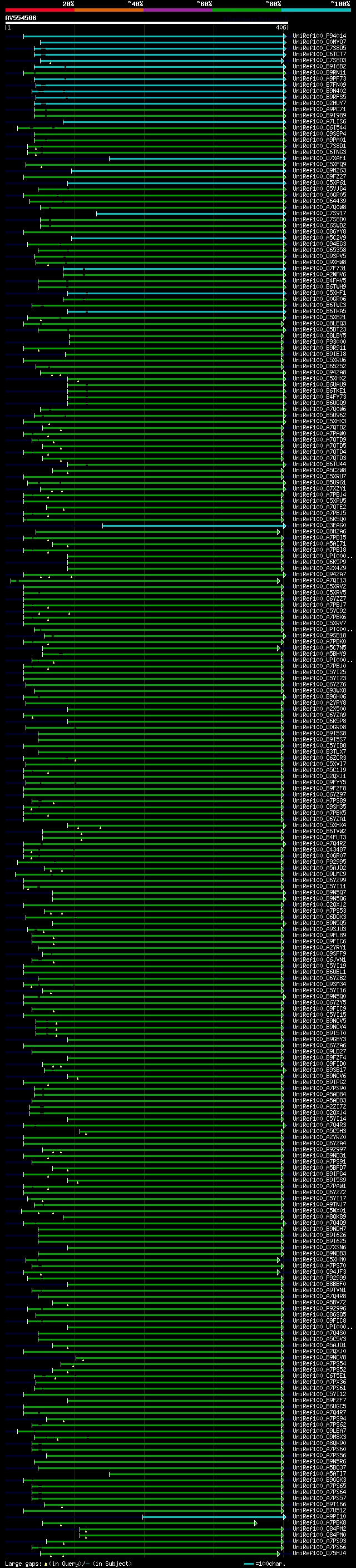Viewport: 356px width, 1568px height.
Task: Select the UniRef100_A9PF73 label
Action: point(319,78)
